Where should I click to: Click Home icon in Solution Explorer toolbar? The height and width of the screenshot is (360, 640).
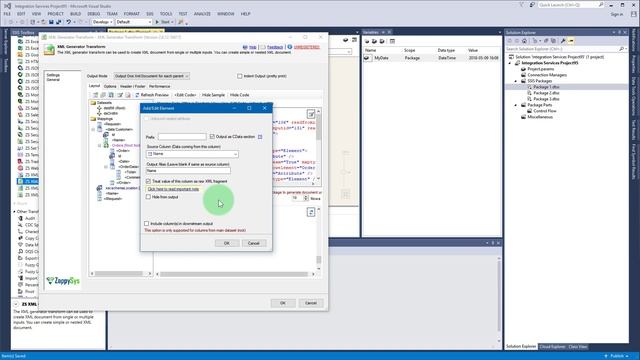tap(524, 41)
